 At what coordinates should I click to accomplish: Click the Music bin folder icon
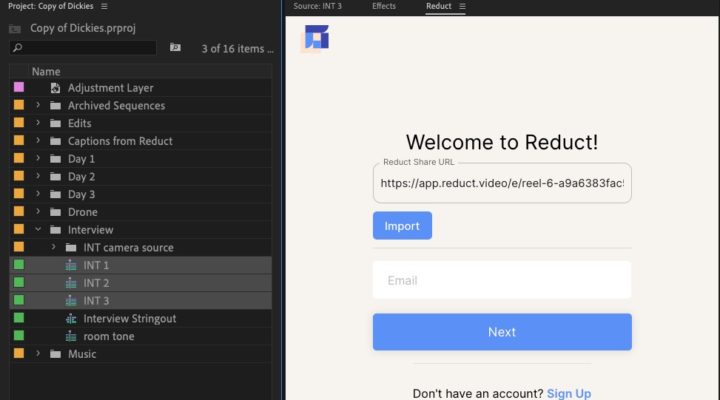[56, 354]
